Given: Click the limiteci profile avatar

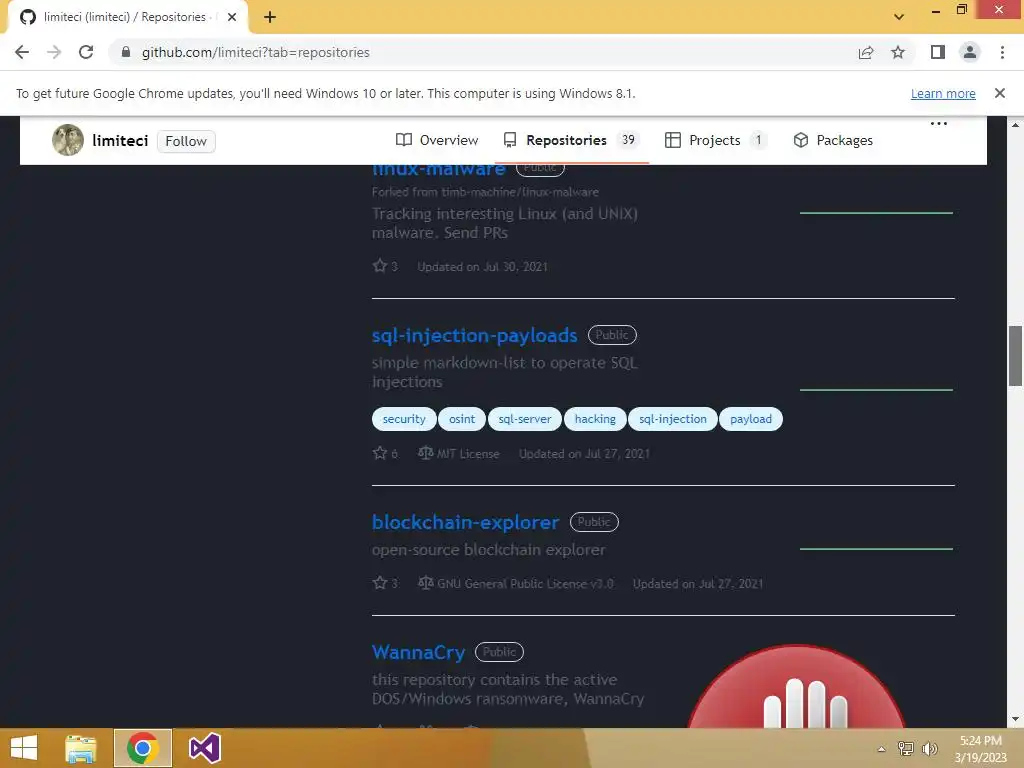Looking at the screenshot, I should coord(68,140).
